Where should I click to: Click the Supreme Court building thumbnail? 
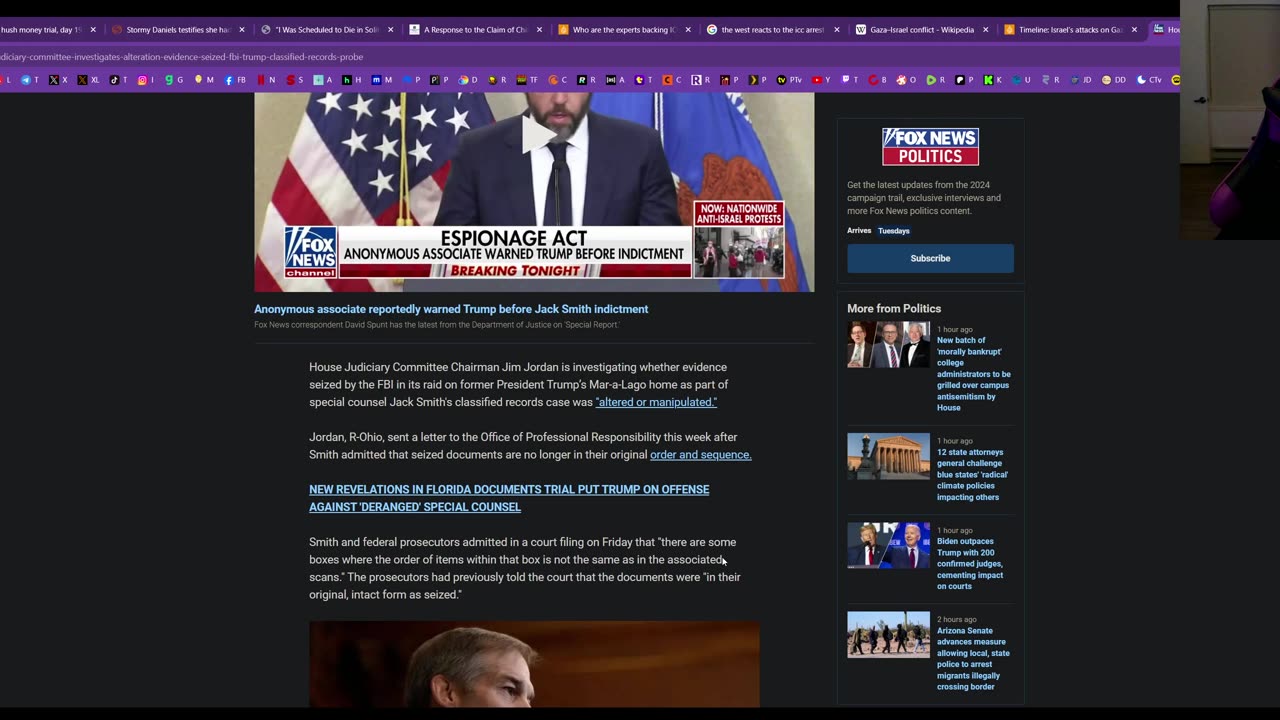[888, 456]
